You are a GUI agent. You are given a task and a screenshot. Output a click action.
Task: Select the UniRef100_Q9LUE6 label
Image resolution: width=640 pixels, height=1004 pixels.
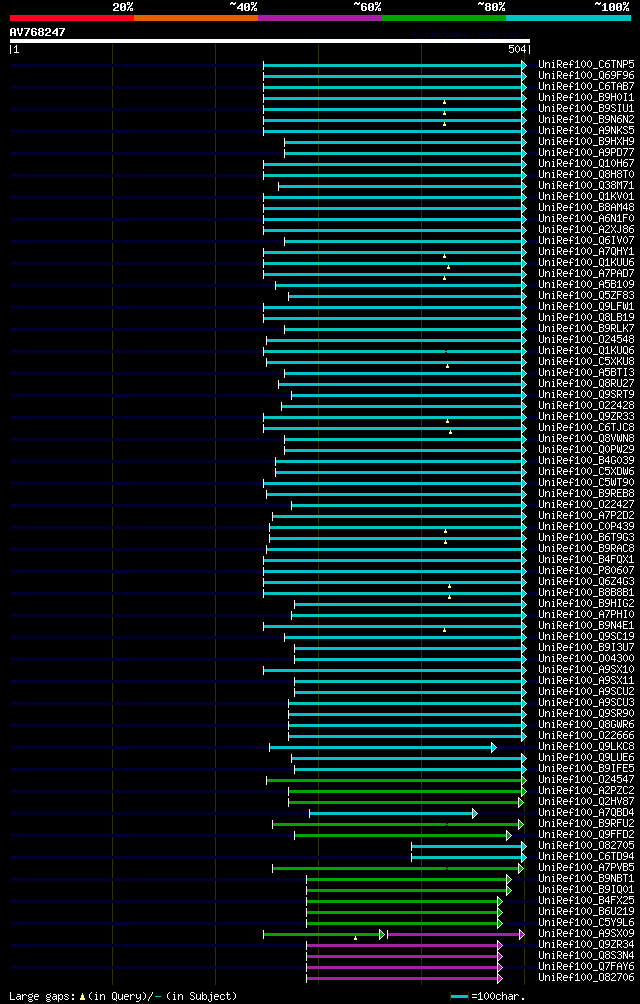(586, 759)
